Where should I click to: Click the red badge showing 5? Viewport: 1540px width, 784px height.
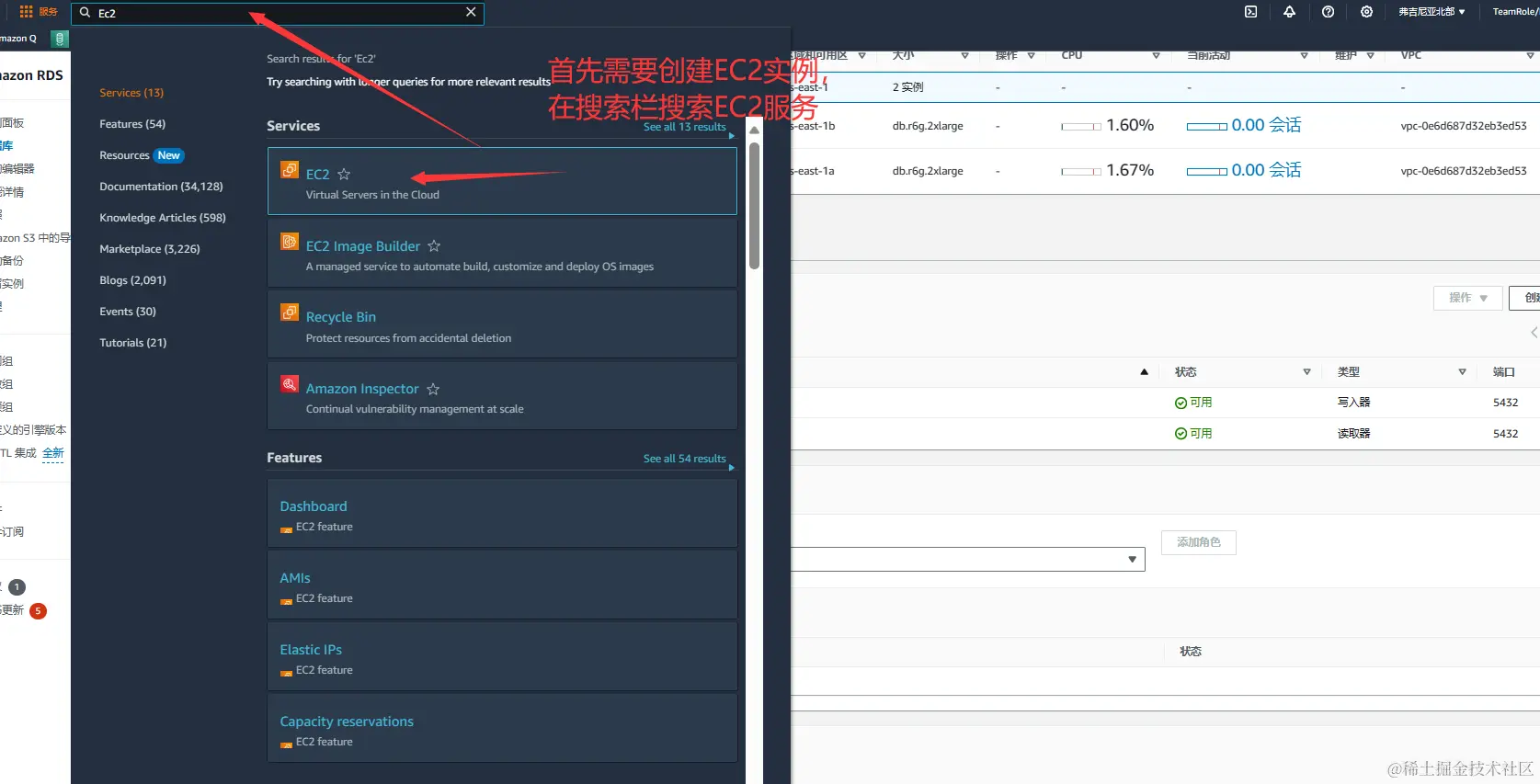[38, 610]
